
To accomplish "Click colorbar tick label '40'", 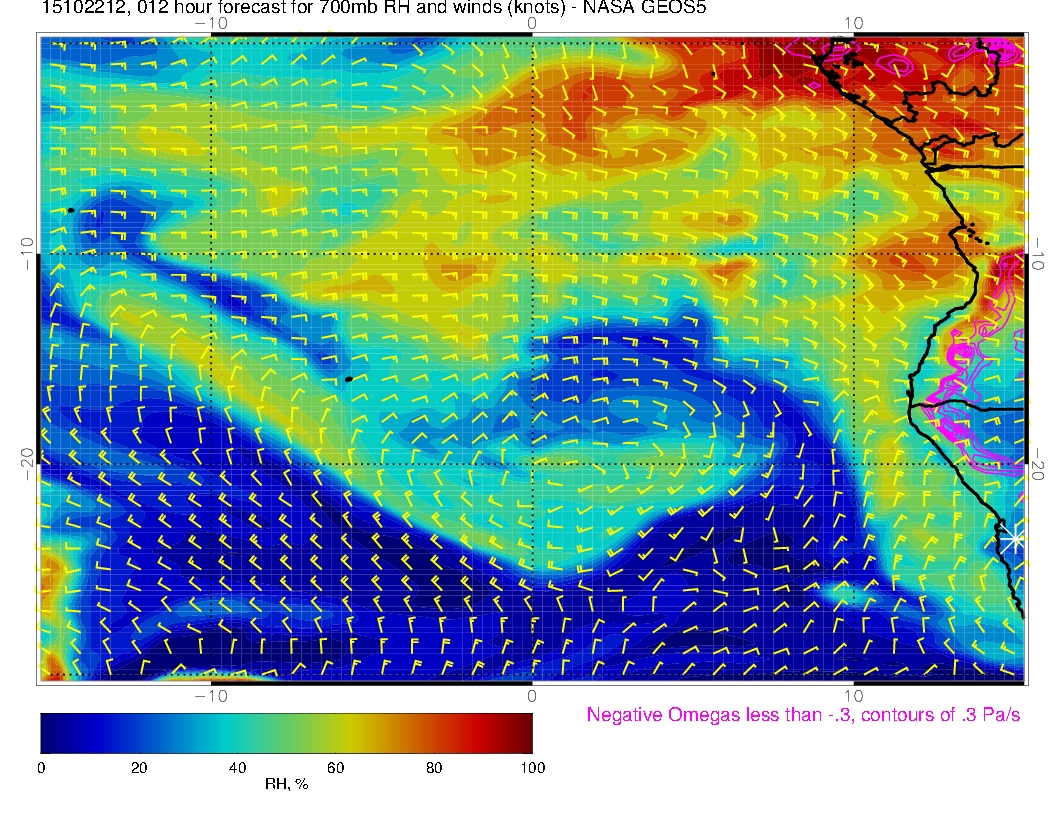I will [x=238, y=768].
